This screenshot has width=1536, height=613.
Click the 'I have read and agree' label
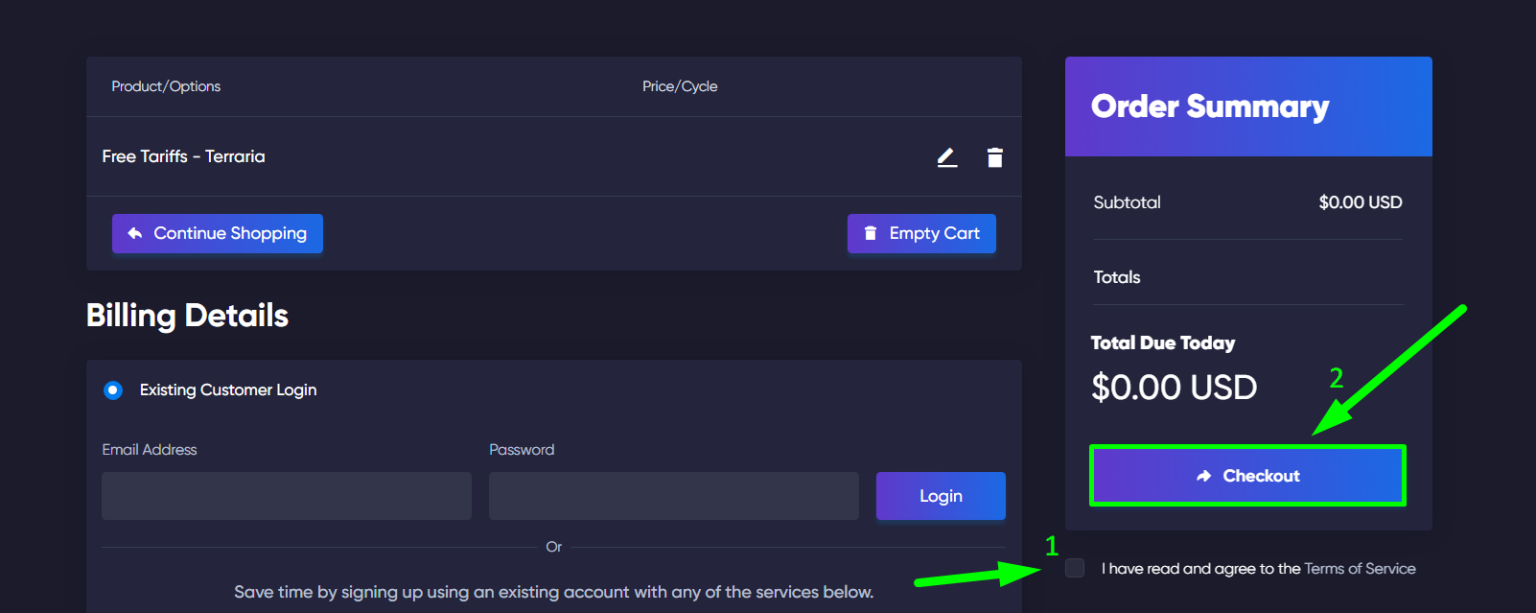[x=1200, y=569]
